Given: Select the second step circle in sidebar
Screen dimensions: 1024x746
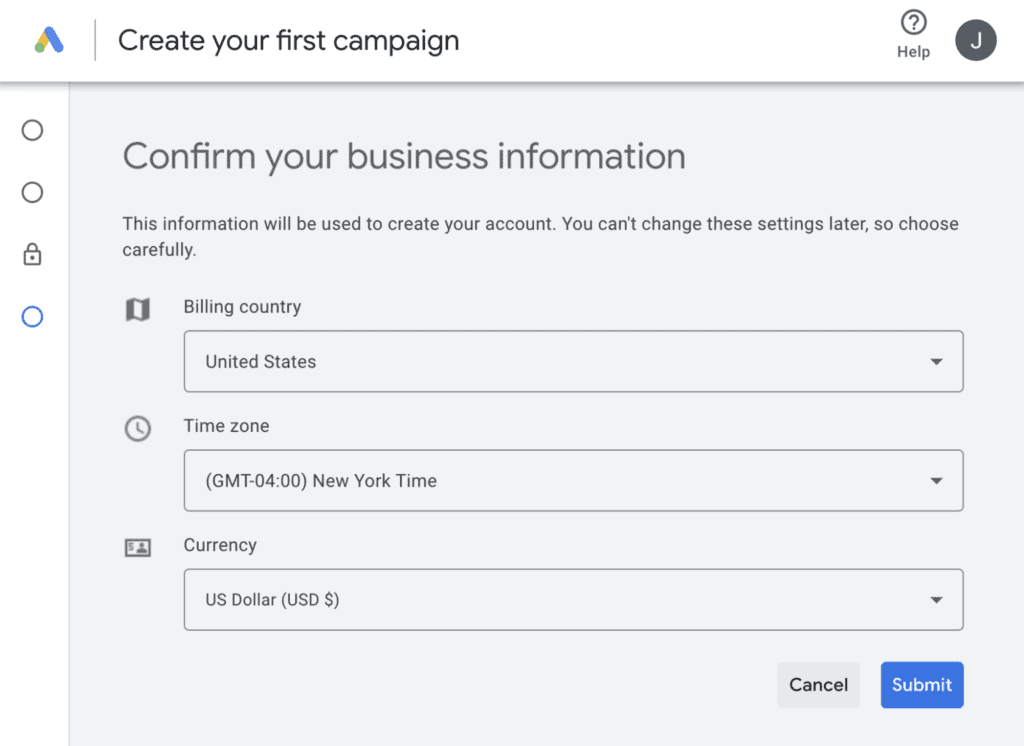Looking at the screenshot, I should coord(31,192).
